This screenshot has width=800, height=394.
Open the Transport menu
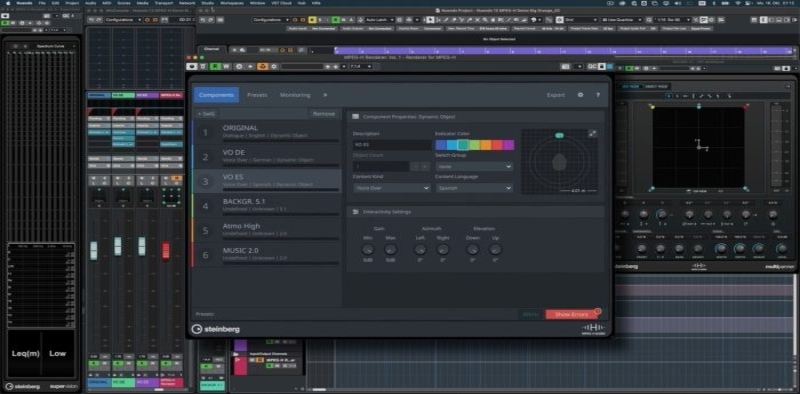[x=164, y=3]
